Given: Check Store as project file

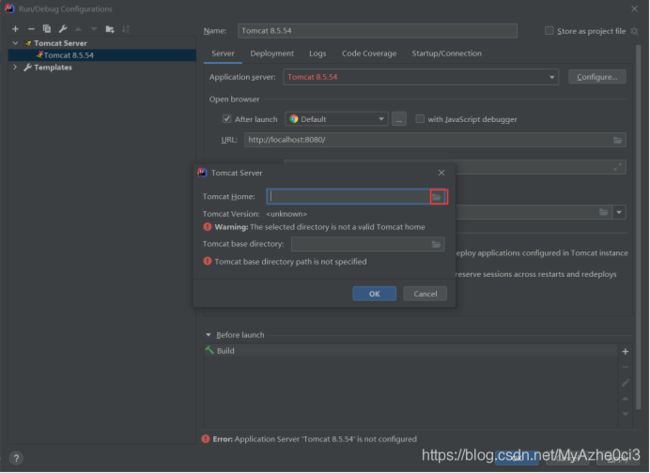Looking at the screenshot, I should pos(549,31).
